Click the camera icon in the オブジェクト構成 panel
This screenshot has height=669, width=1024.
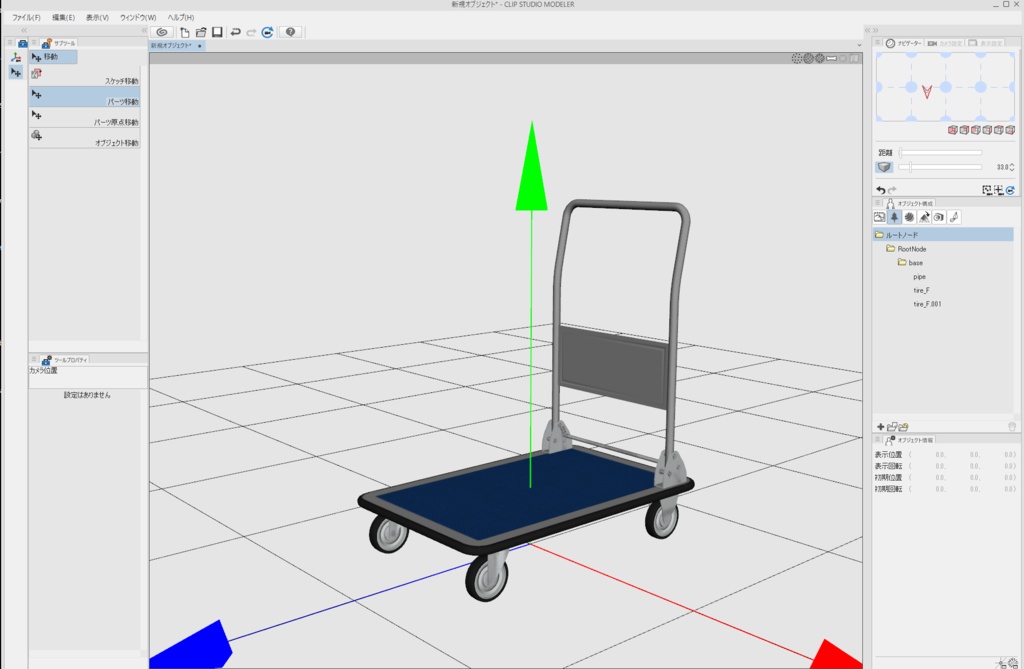pos(938,217)
